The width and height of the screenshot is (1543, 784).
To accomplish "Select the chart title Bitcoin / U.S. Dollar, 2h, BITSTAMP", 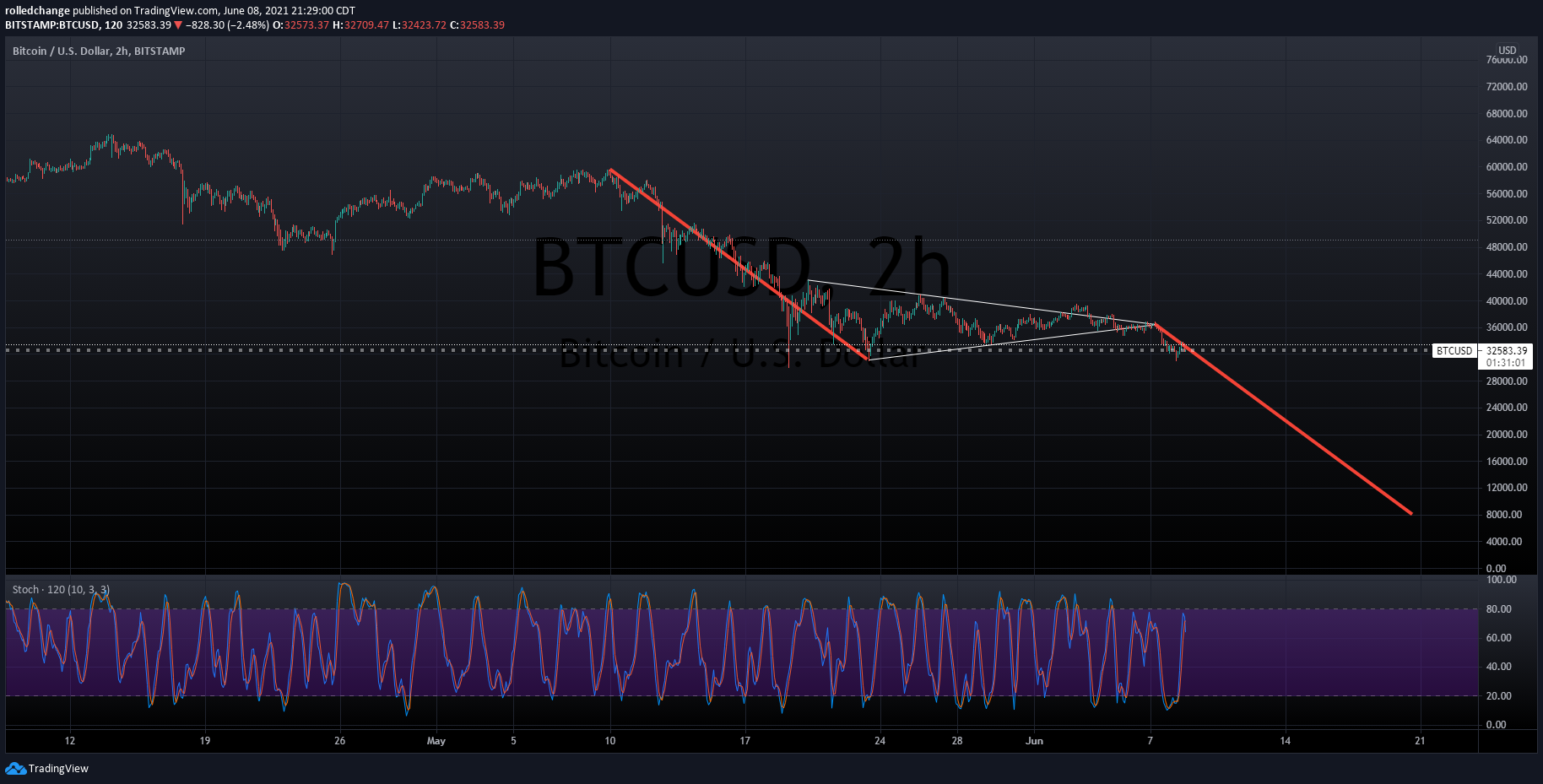I will (x=99, y=51).
